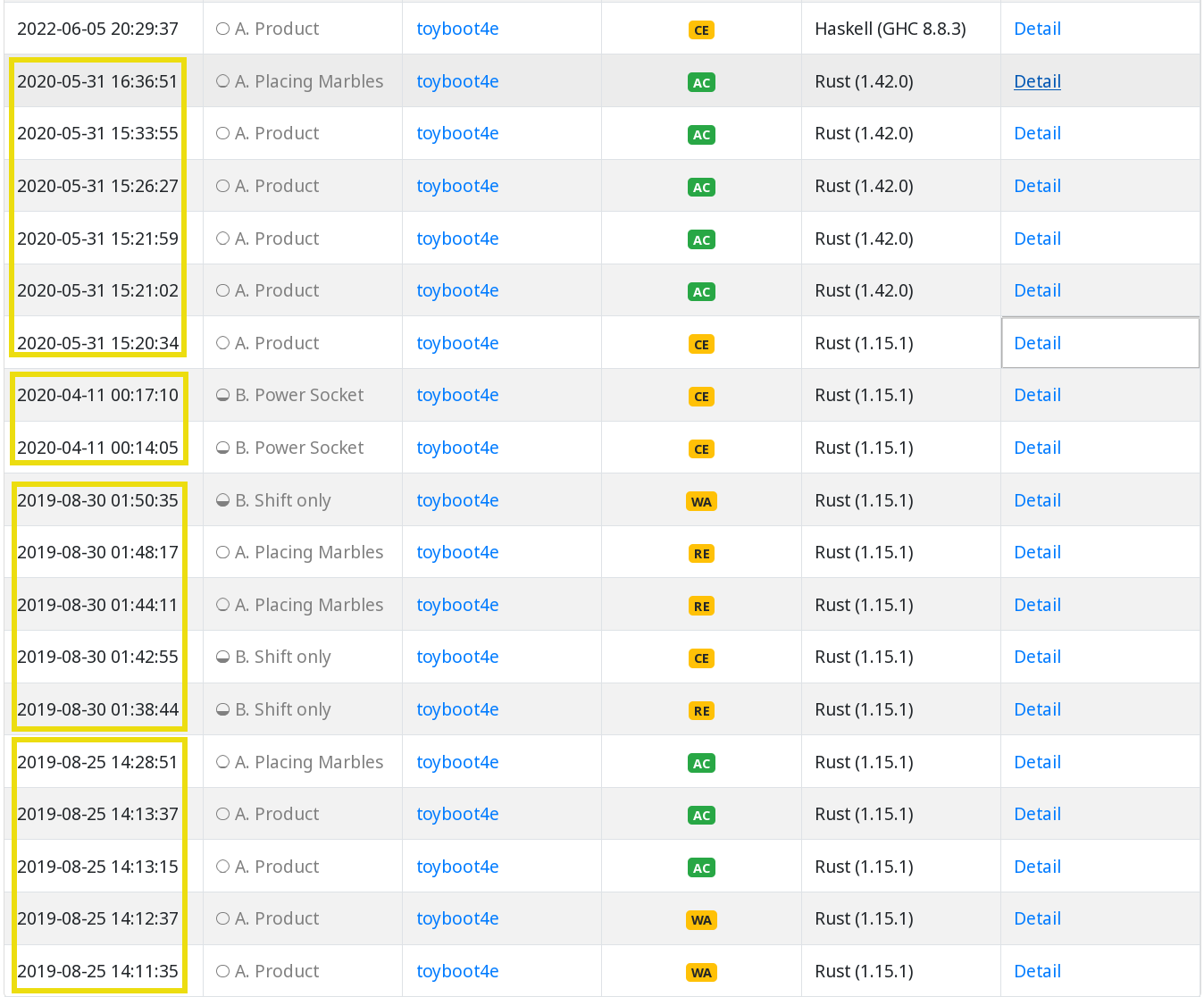Click the timestamp 2020-04-11 00:14:05
Screen dimensions: 1204x997
pyautogui.click(x=98, y=448)
